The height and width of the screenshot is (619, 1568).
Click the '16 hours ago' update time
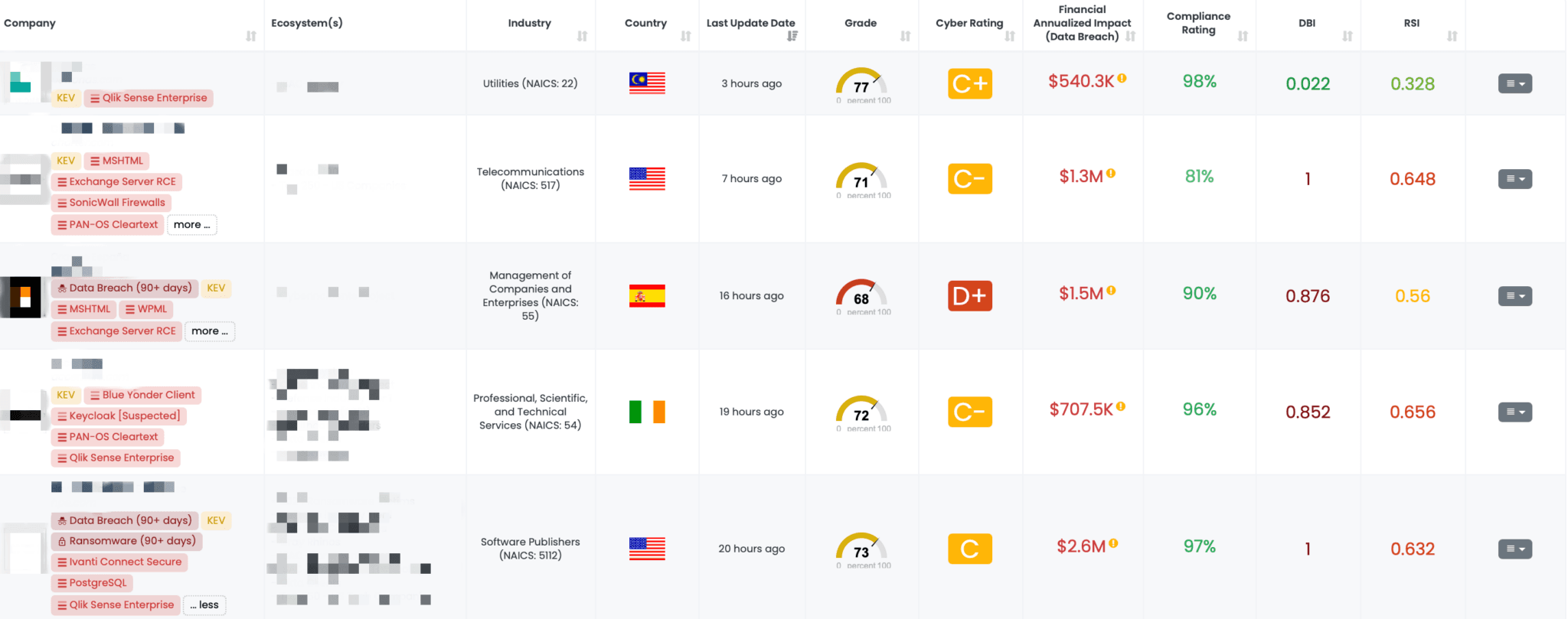(751, 295)
